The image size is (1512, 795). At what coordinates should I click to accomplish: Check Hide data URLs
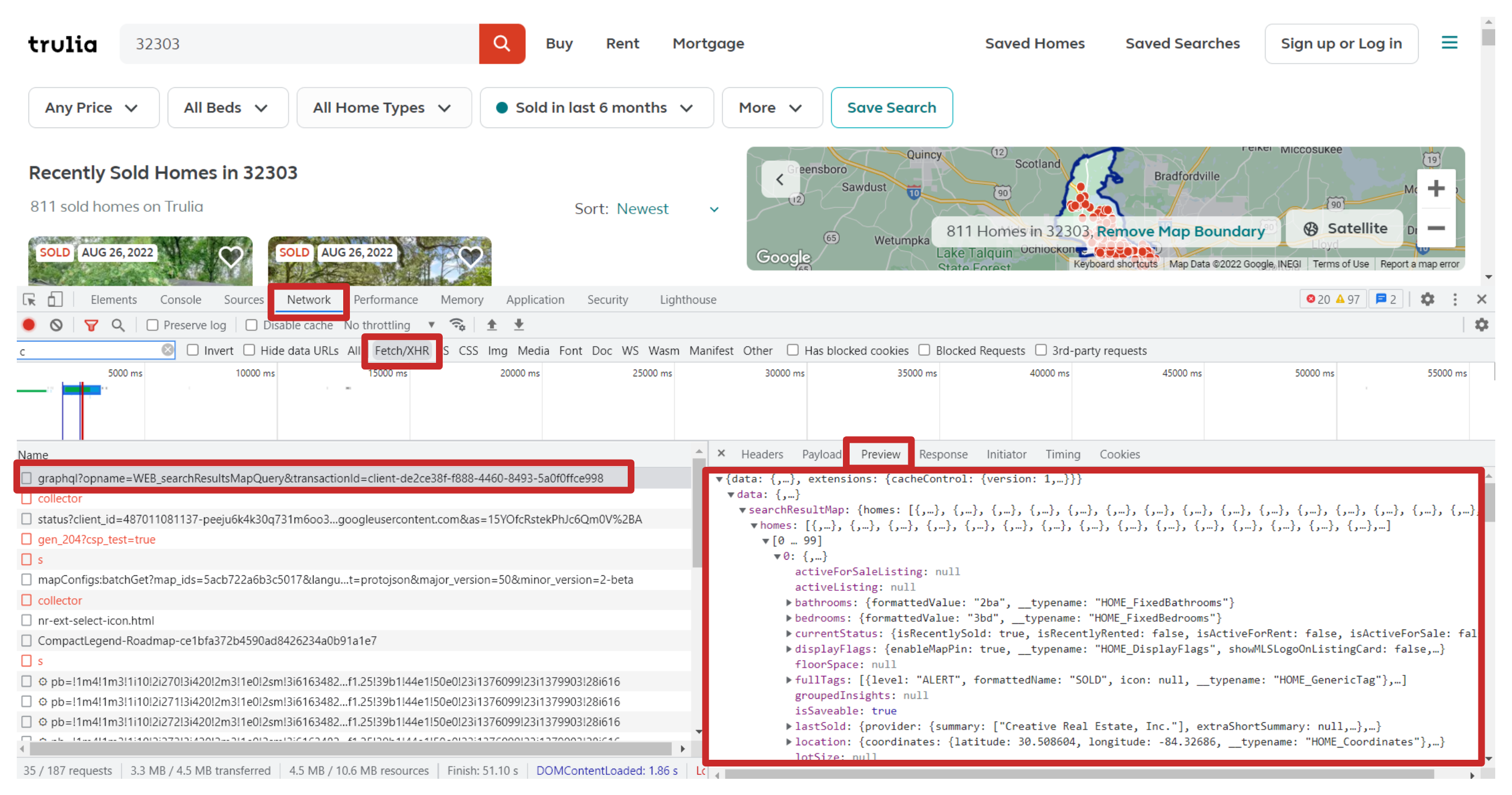249,350
